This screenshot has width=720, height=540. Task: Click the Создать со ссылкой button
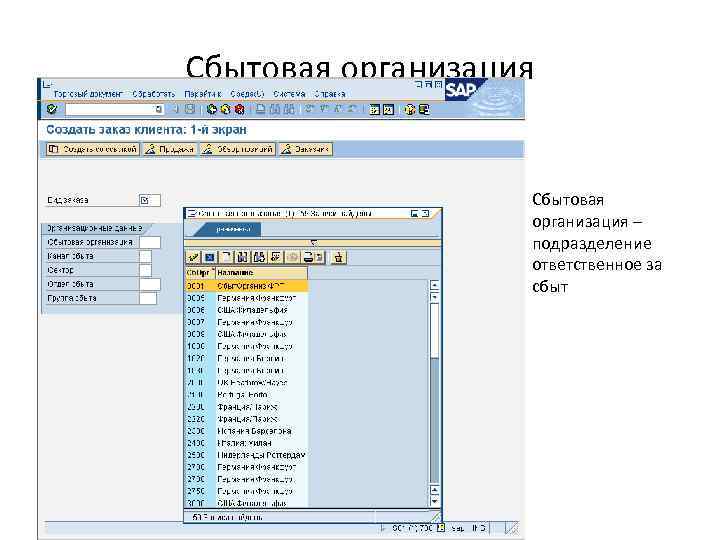click(x=93, y=149)
